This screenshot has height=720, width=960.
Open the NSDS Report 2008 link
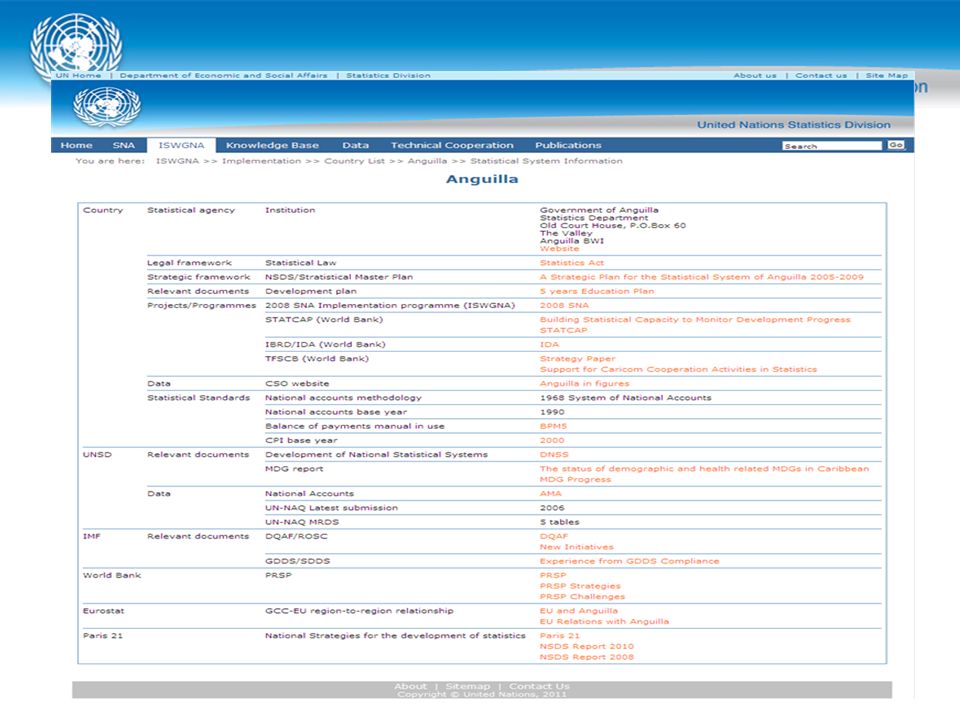click(587, 657)
